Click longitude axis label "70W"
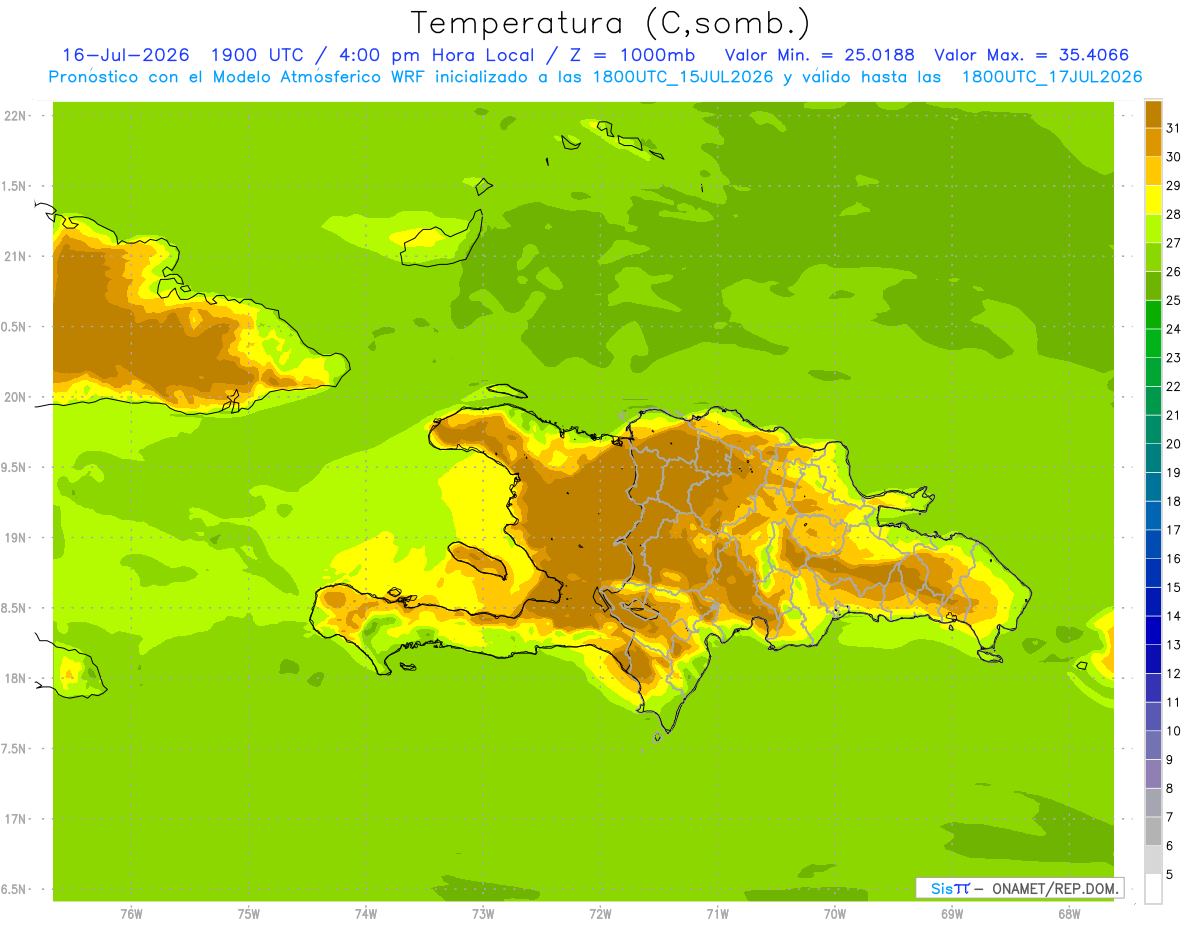The image size is (1200, 927). click(834, 915)
